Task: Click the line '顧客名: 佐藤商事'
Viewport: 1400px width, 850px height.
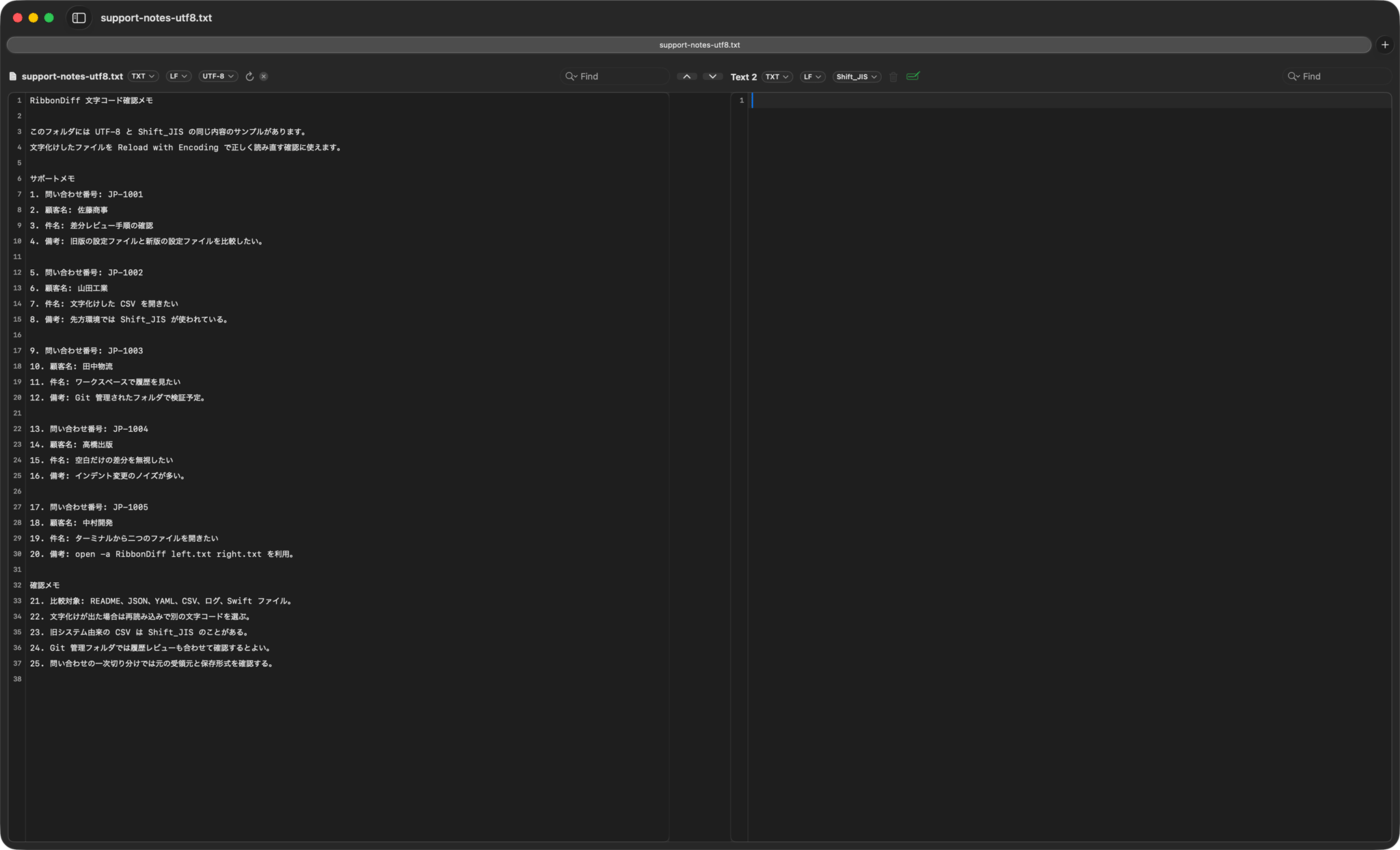Action: click(x=69, y=210)
